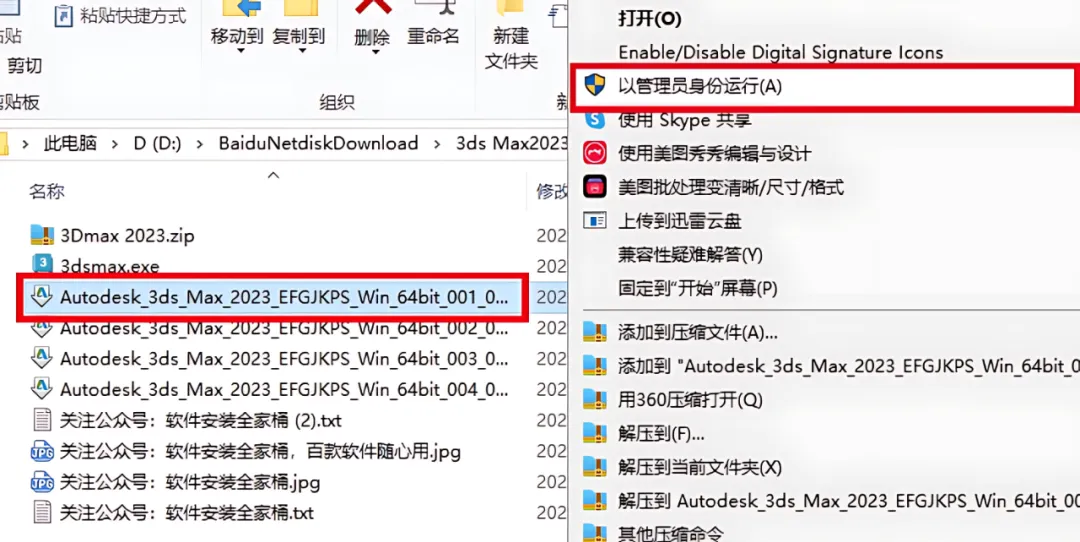Click Paste shortcut button
Viewport: 1080px width, 542px height.
(x=121, y=15)
